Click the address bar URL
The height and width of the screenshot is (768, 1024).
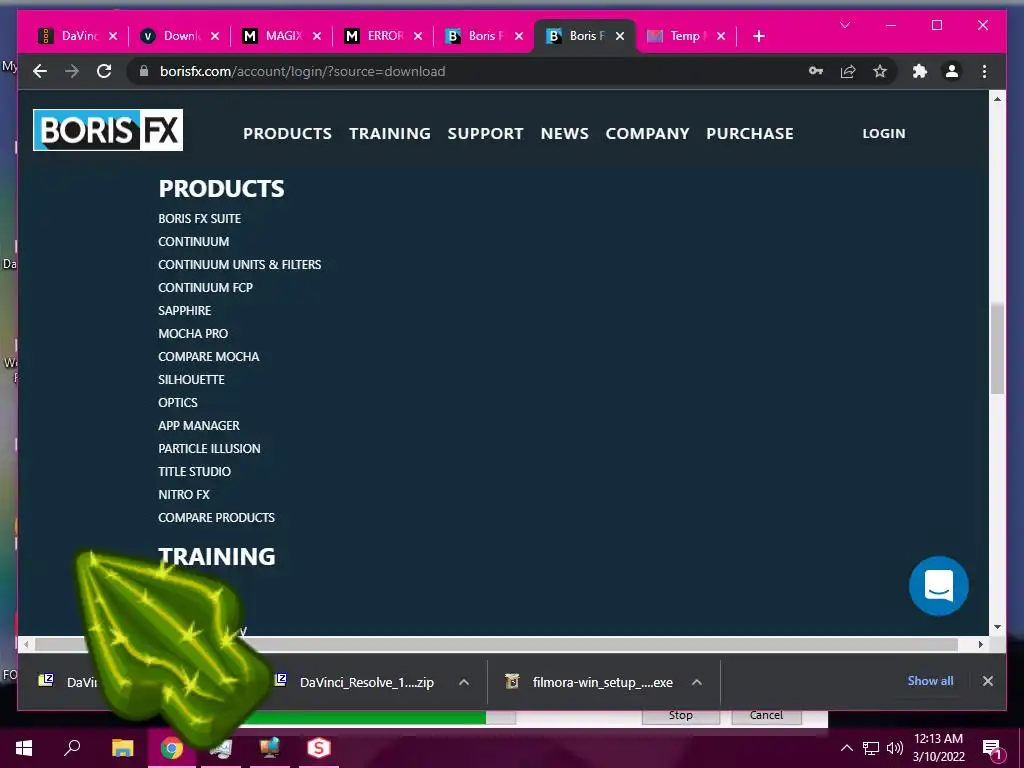click(x=302, y=71)
